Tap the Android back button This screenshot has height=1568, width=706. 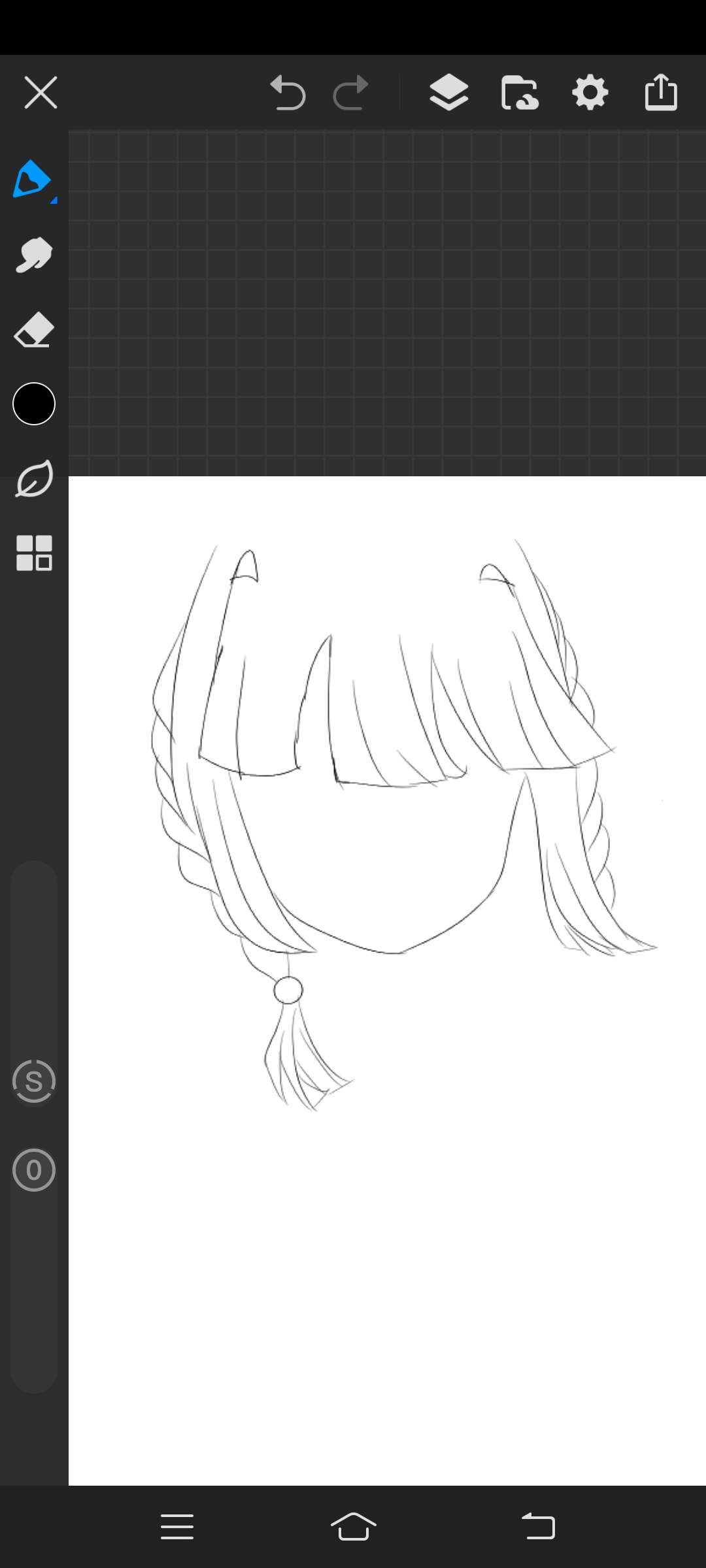[538, 1527]
